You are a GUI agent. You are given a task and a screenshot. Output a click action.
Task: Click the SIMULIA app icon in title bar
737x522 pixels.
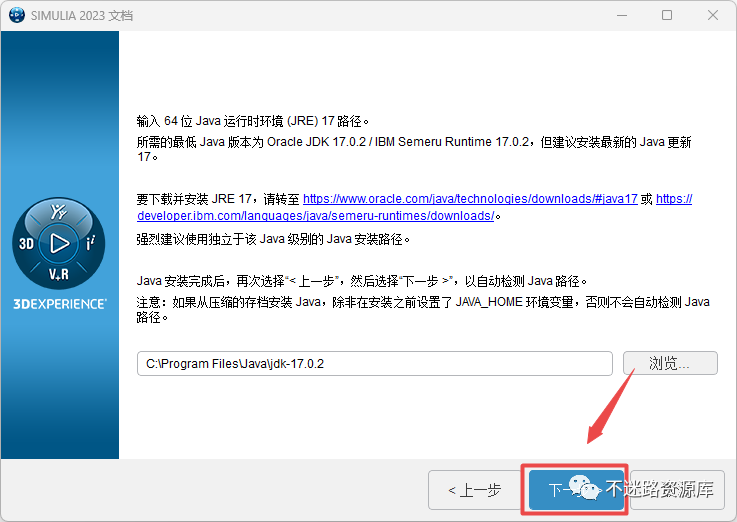coord(17,15)
